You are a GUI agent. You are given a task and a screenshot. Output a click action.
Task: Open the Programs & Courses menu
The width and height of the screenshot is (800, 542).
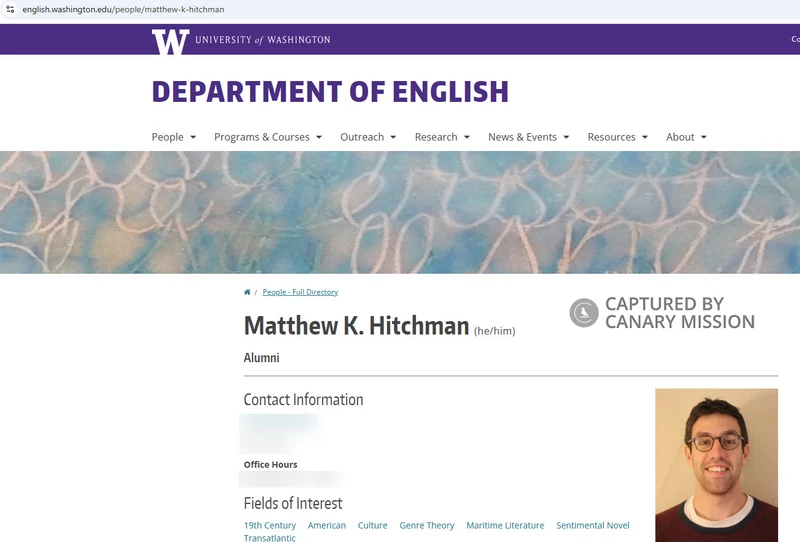262,137
